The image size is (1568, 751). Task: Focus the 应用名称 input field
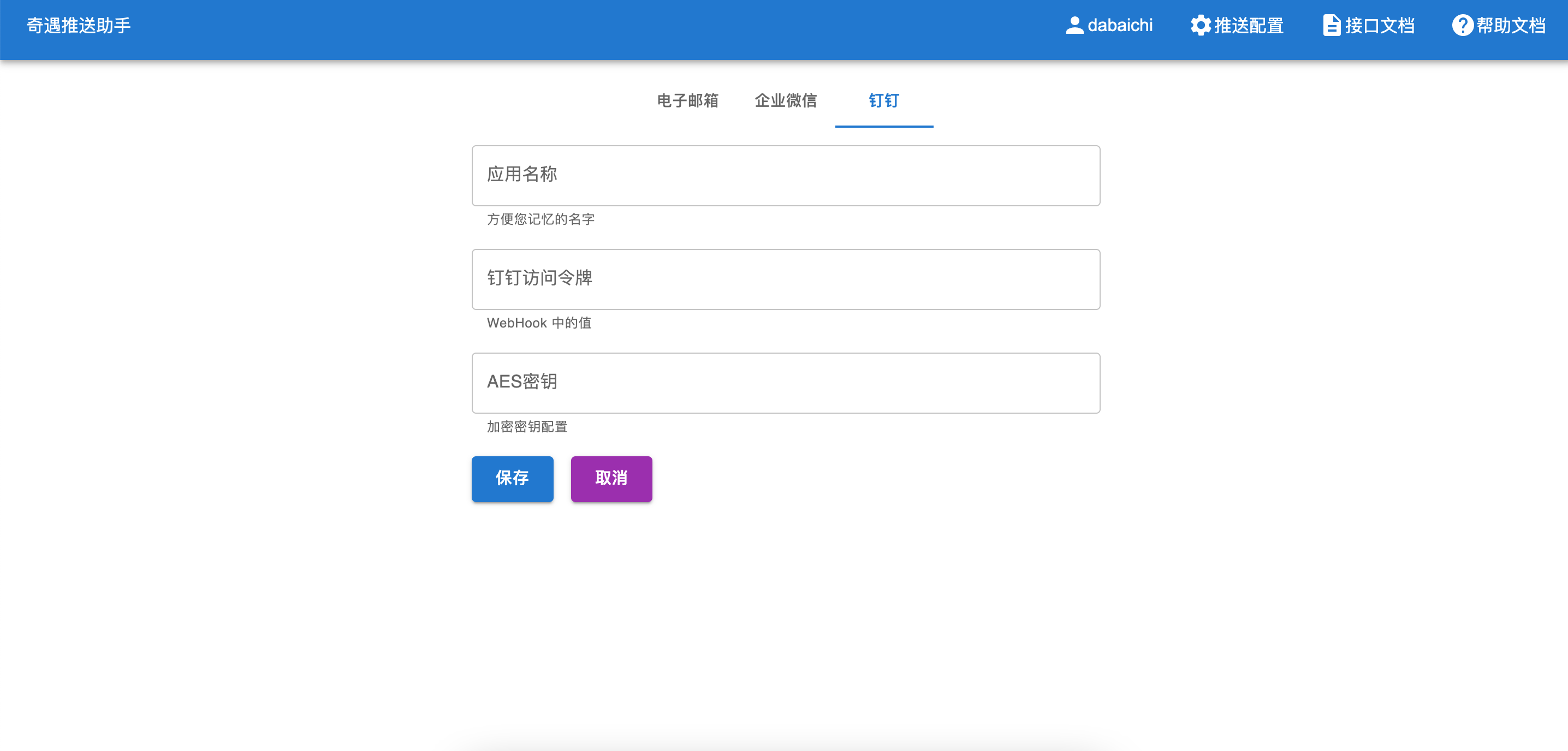tap(785, 175)
